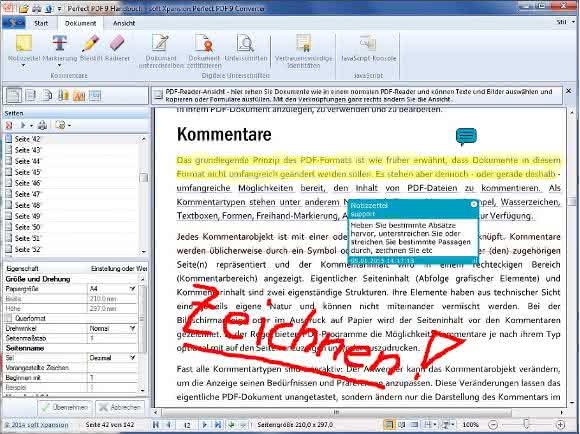
Task: Click the second document-view icon above Seiten panel
Action: pyautogui.click(x=30, y=95)
